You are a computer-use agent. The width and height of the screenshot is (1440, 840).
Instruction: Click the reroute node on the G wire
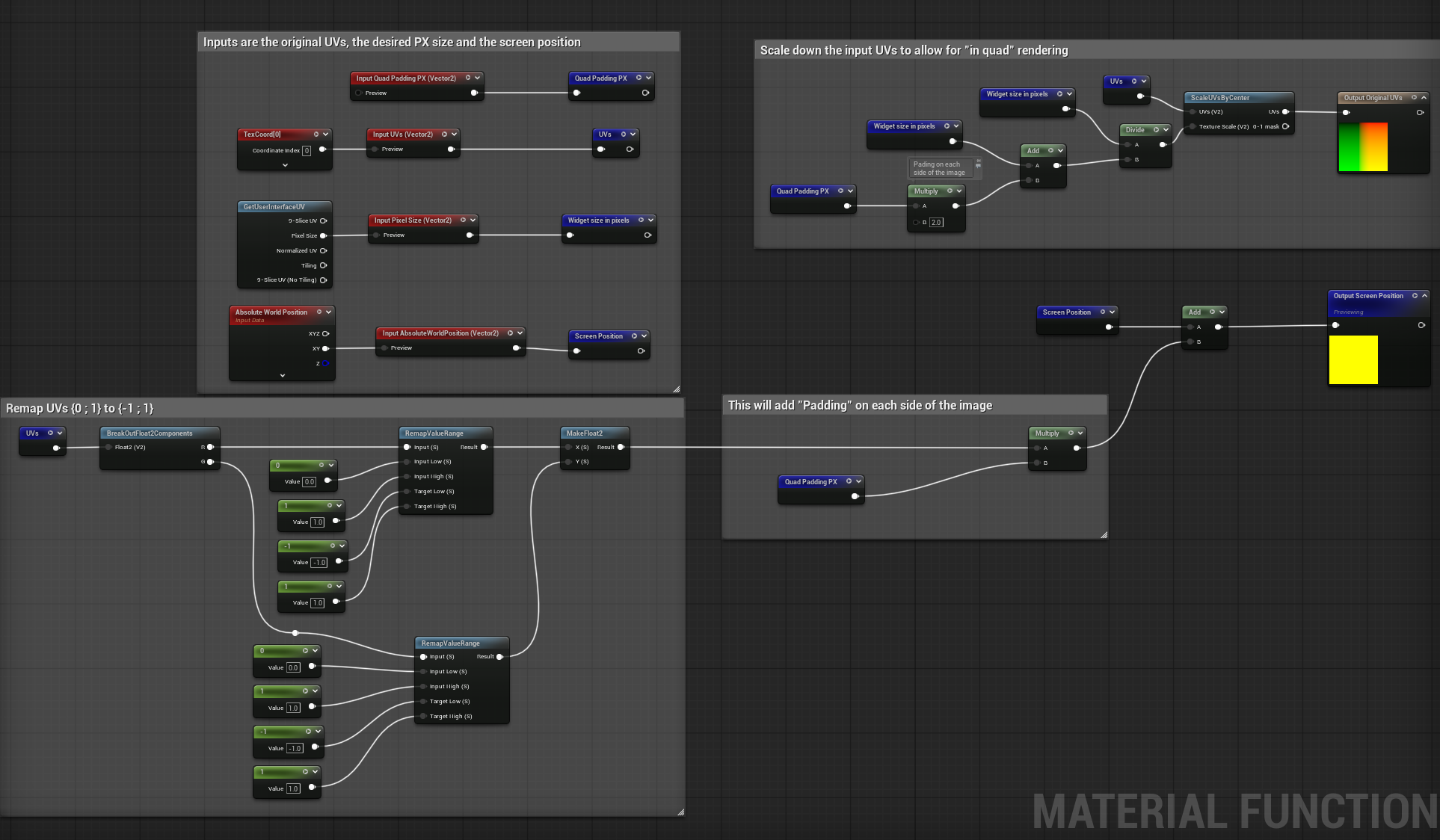click(x=295, y=633)
